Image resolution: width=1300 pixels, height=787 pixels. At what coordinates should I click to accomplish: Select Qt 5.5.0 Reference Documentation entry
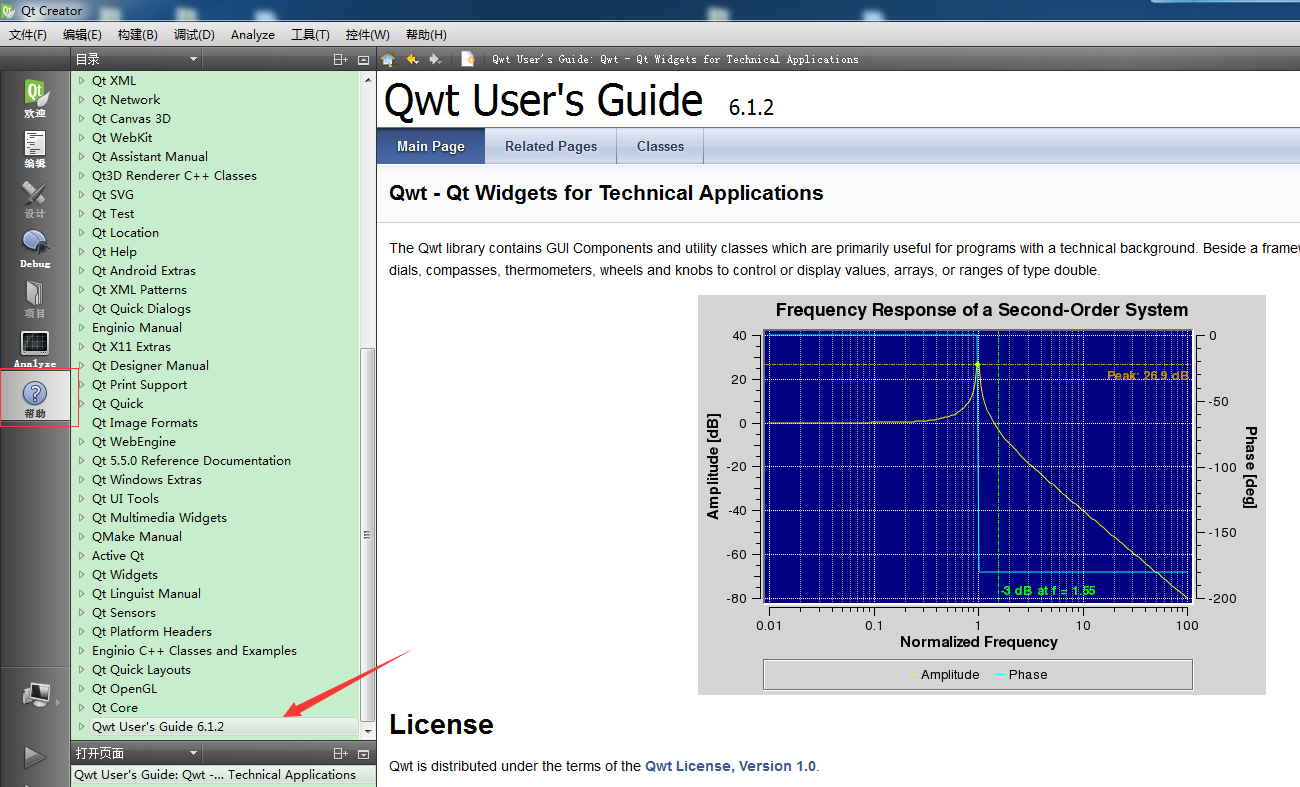coord(191,461)
